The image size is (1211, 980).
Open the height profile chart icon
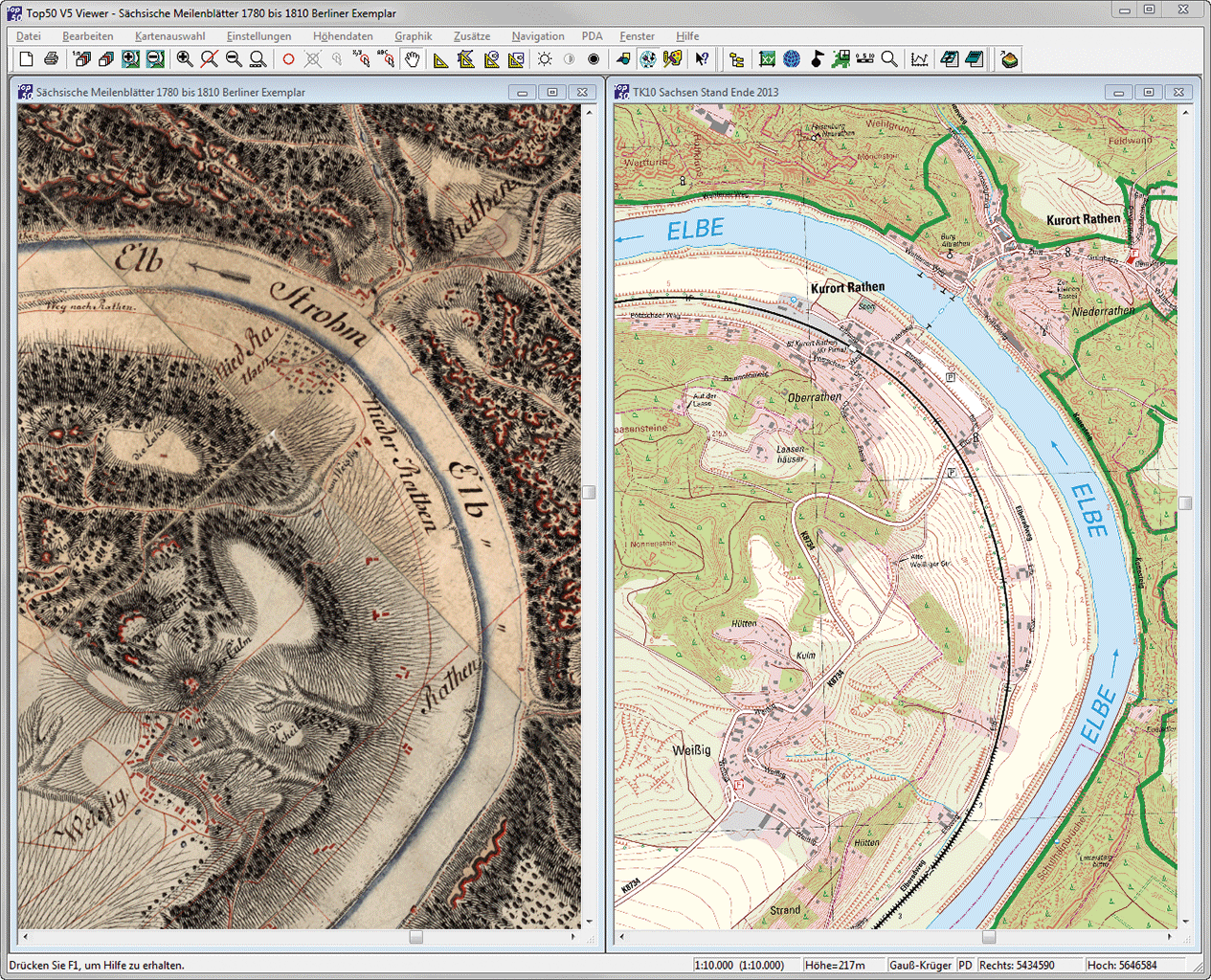[919, 59]
